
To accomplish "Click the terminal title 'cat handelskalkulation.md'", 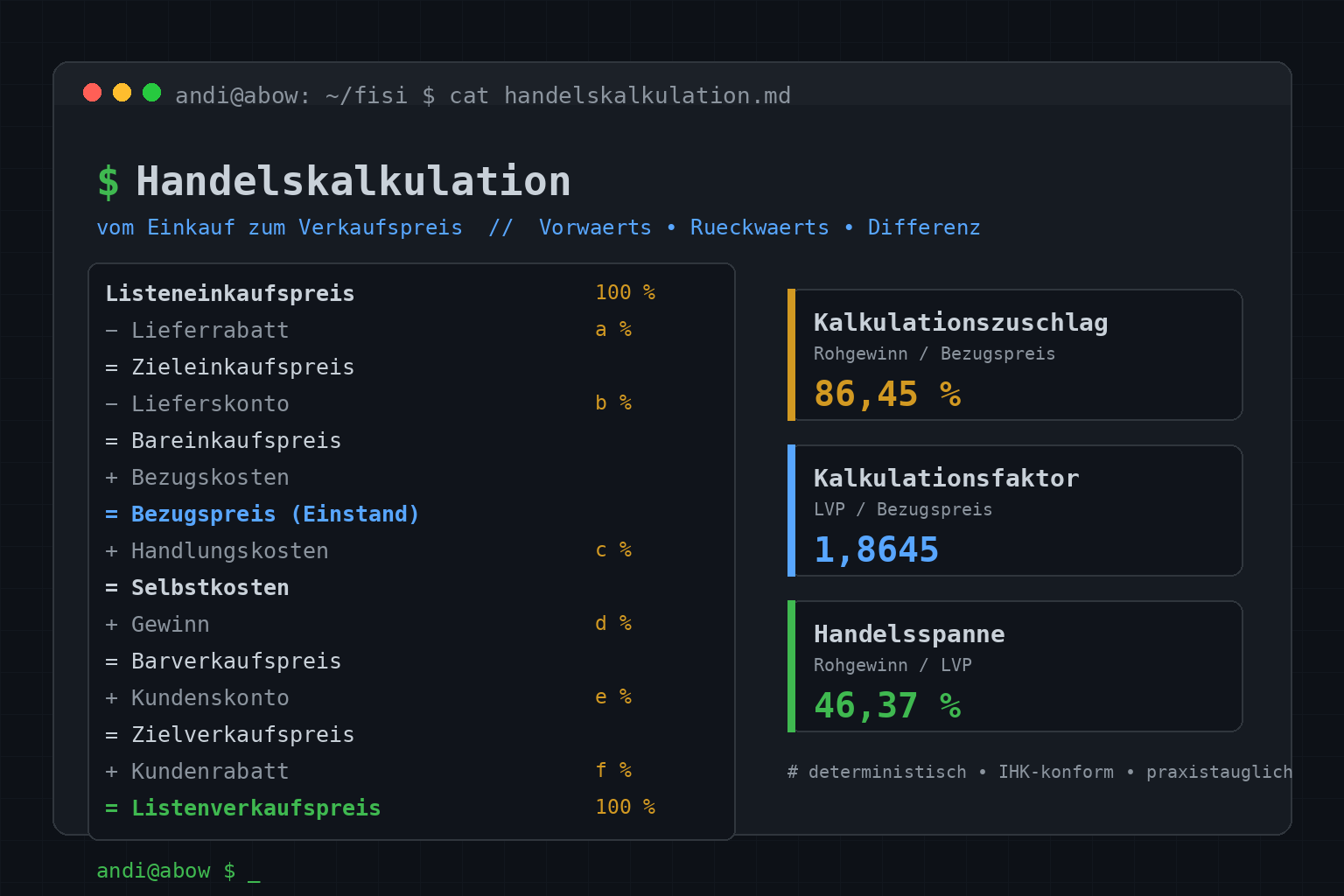I will 619,95.
